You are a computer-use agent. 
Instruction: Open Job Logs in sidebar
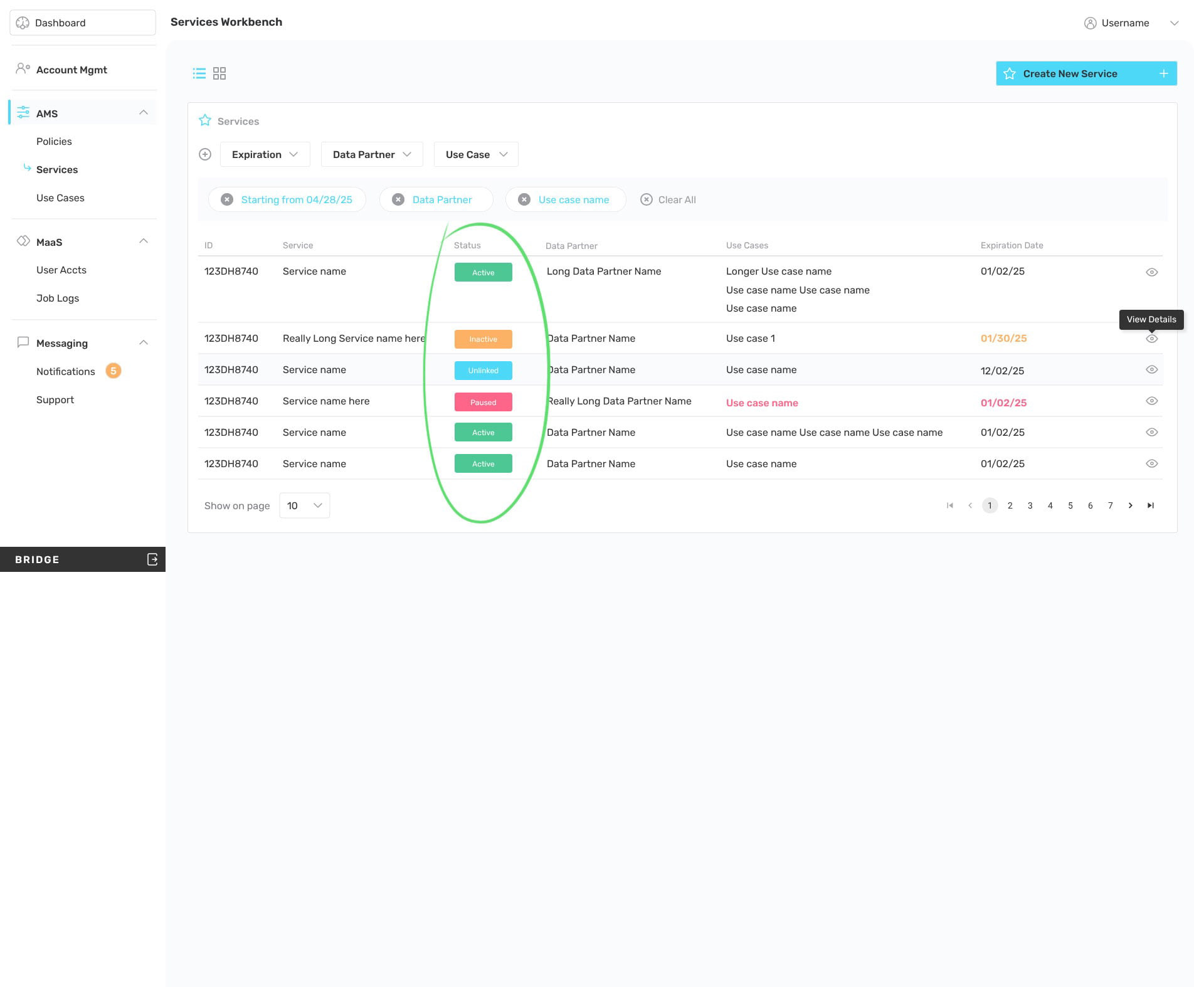coord(58,298)
